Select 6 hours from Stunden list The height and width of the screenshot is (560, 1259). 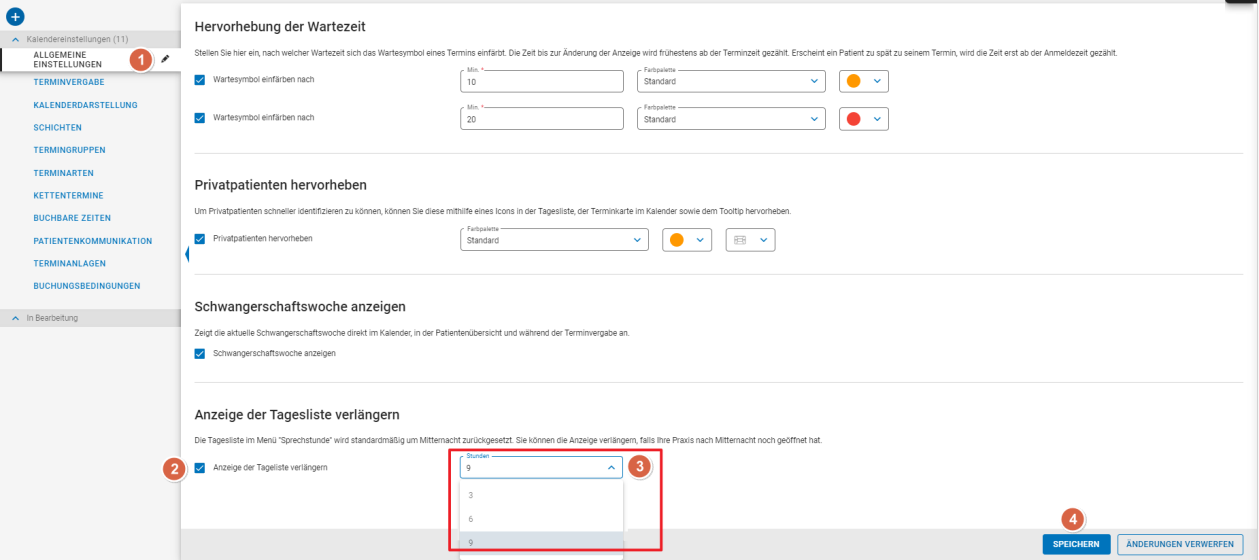[540, 519]
